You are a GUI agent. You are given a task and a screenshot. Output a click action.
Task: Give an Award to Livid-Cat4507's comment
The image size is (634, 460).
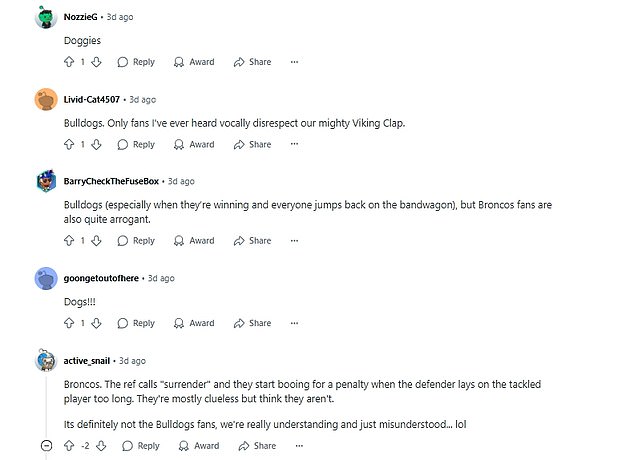pyautogui.click(x=194, y=144)
